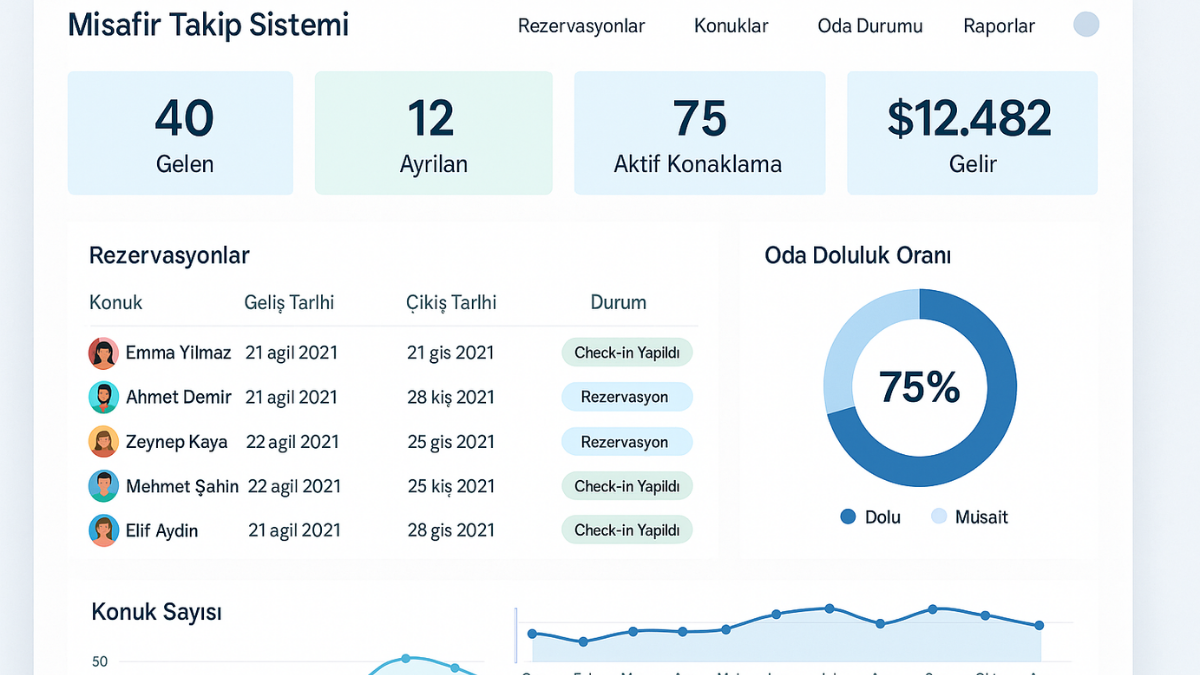Image resolution: width=1200 pixels, height=675 pixels.
Task: Open the user account circle top right
Action: pos(1085,24)
